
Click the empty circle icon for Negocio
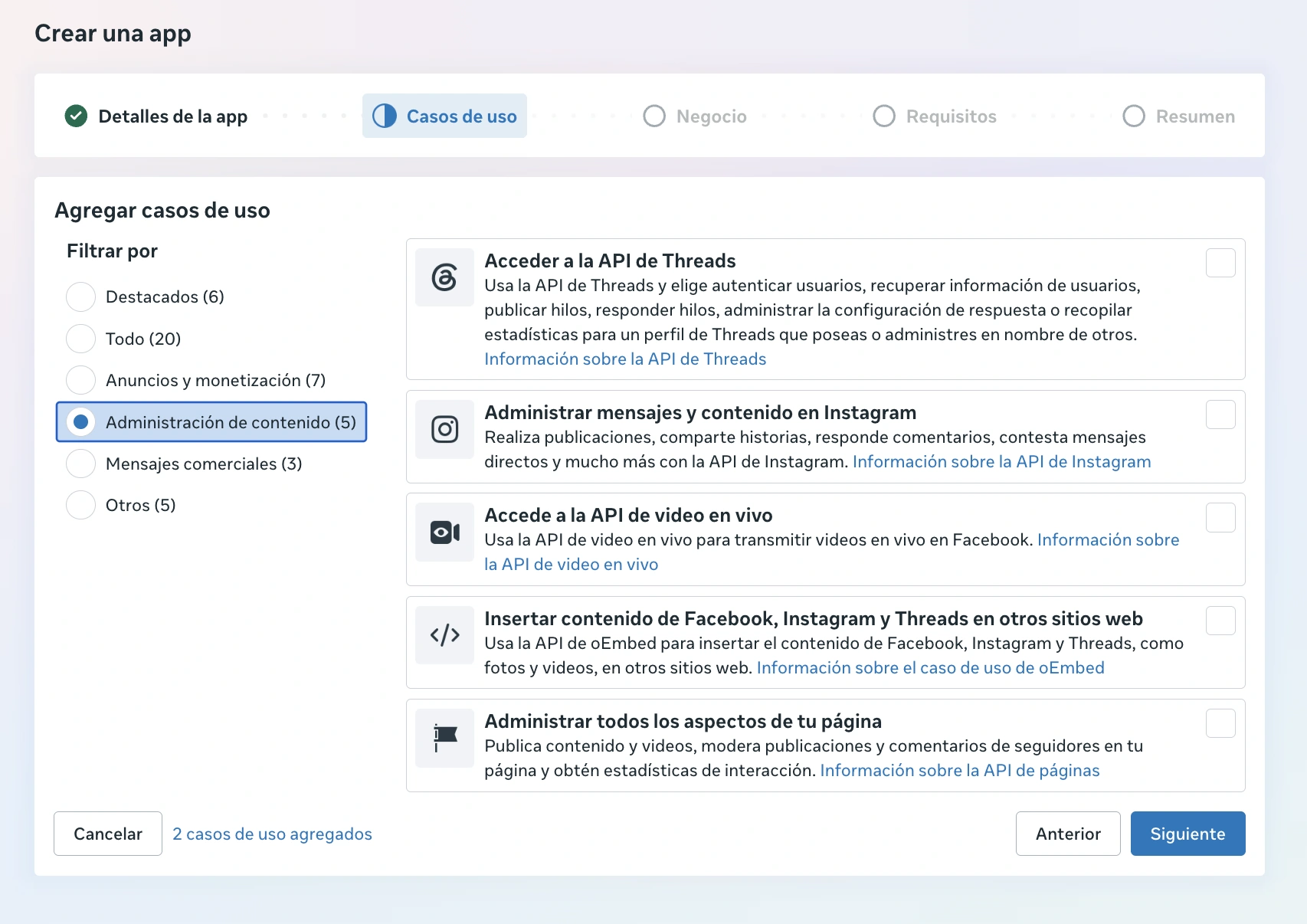pyautogui.click(x=654, y=116)
